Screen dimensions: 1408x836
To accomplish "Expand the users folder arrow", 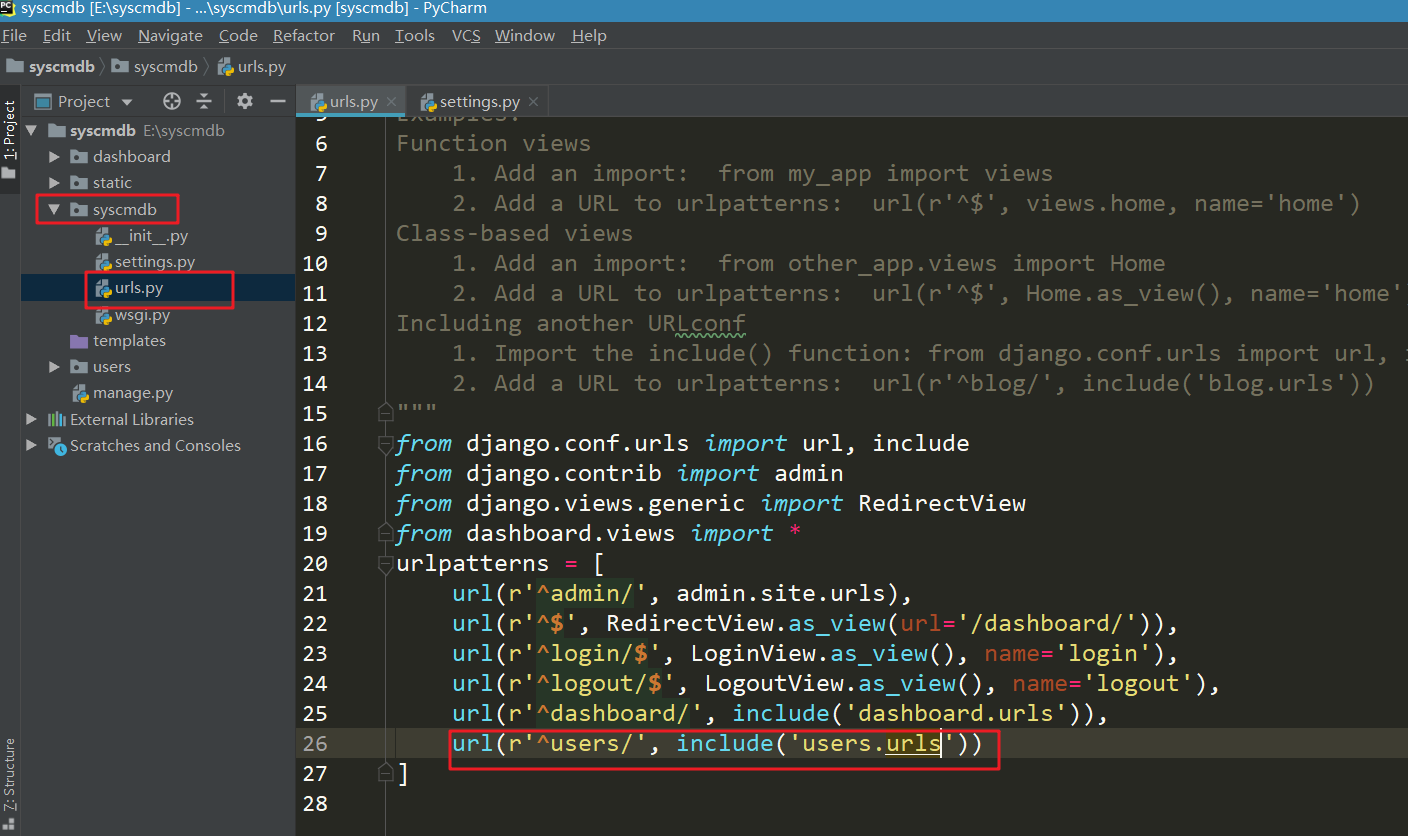I will (x=54, y=367).
